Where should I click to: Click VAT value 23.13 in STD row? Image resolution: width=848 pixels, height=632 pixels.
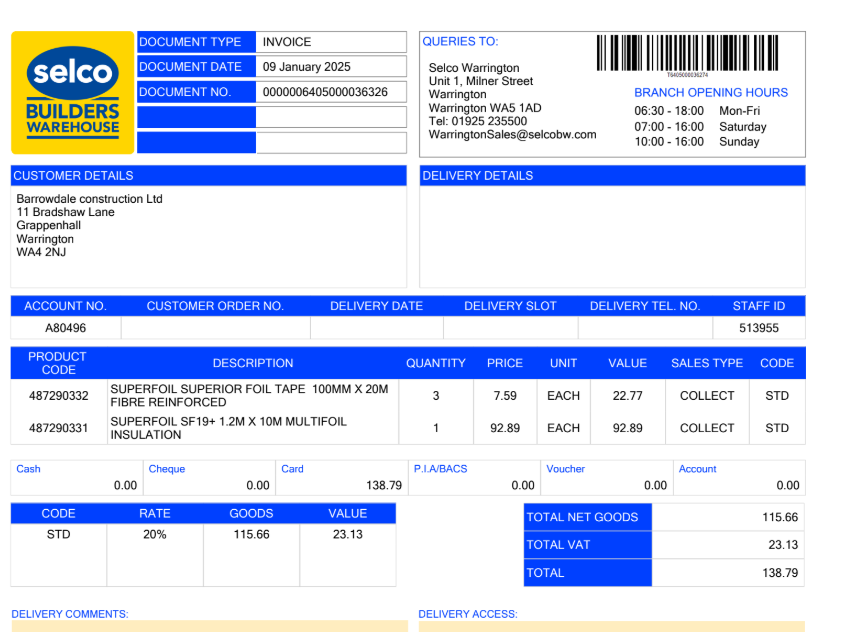click(348, 535)
